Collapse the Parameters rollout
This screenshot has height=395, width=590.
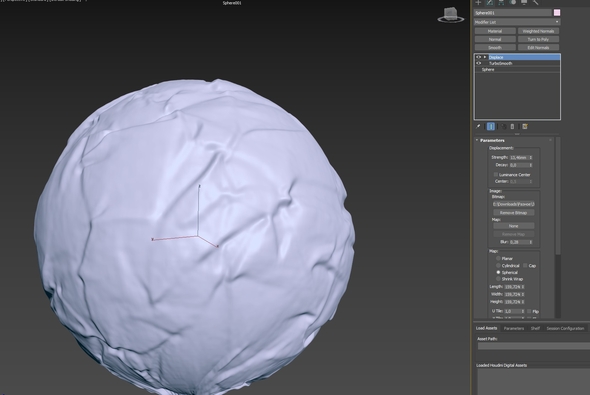(x=477, y=140)
